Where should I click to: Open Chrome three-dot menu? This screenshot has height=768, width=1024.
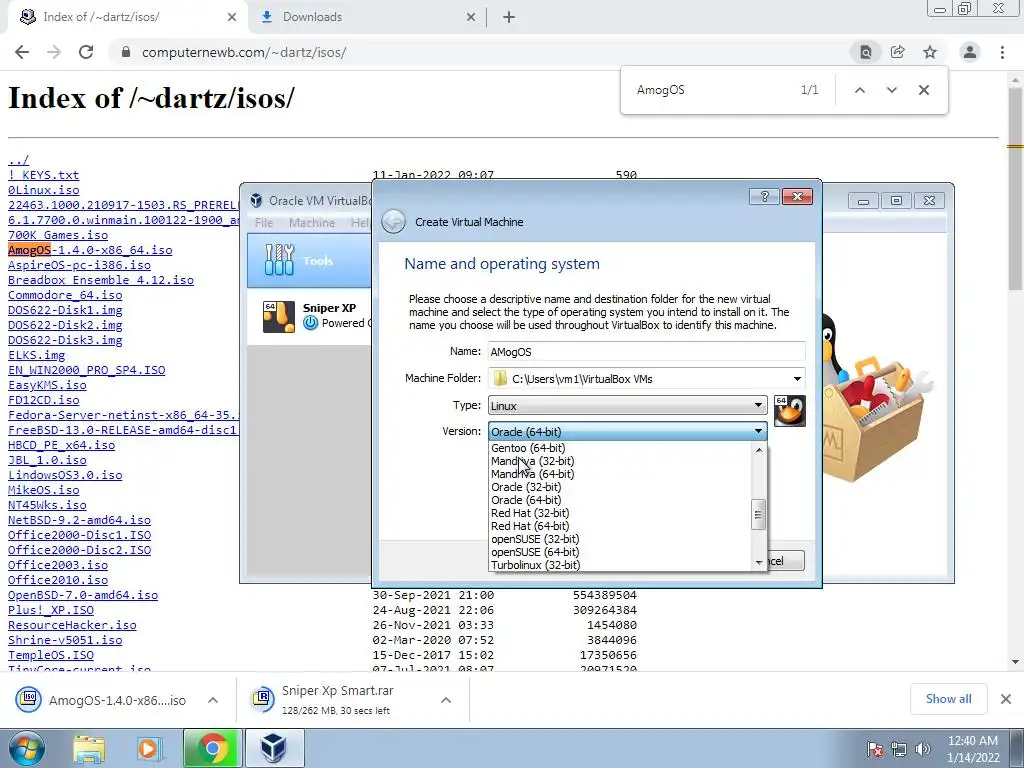click(x=1002, y=52)
